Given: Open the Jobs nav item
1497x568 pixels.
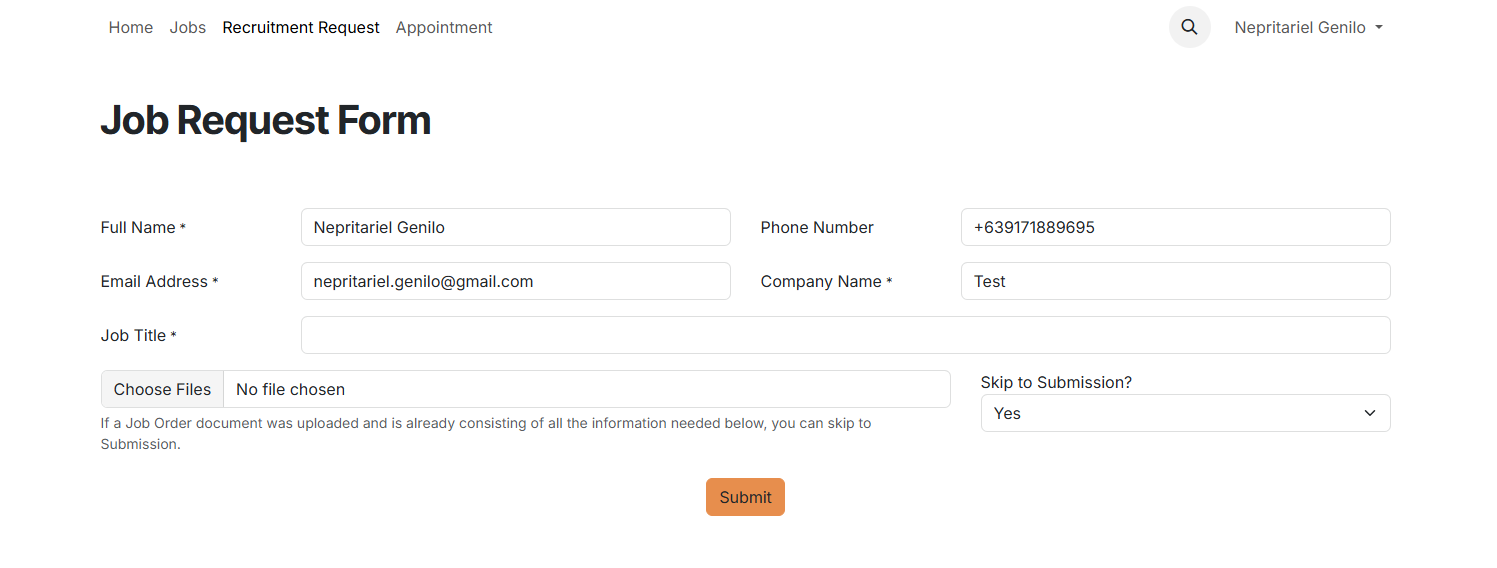Looking at the screenshot, I should pos(188,28).
